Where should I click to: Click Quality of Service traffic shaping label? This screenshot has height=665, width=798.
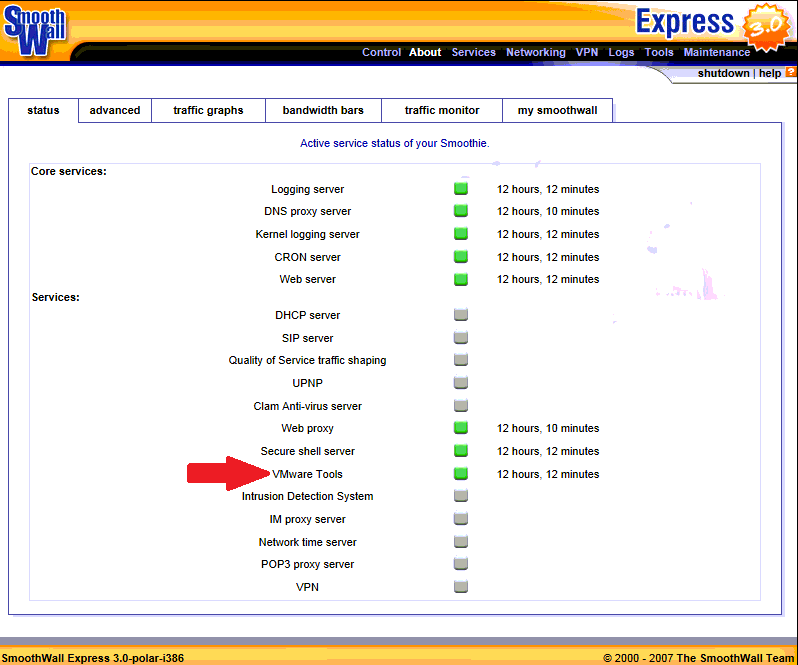(307, 360)
